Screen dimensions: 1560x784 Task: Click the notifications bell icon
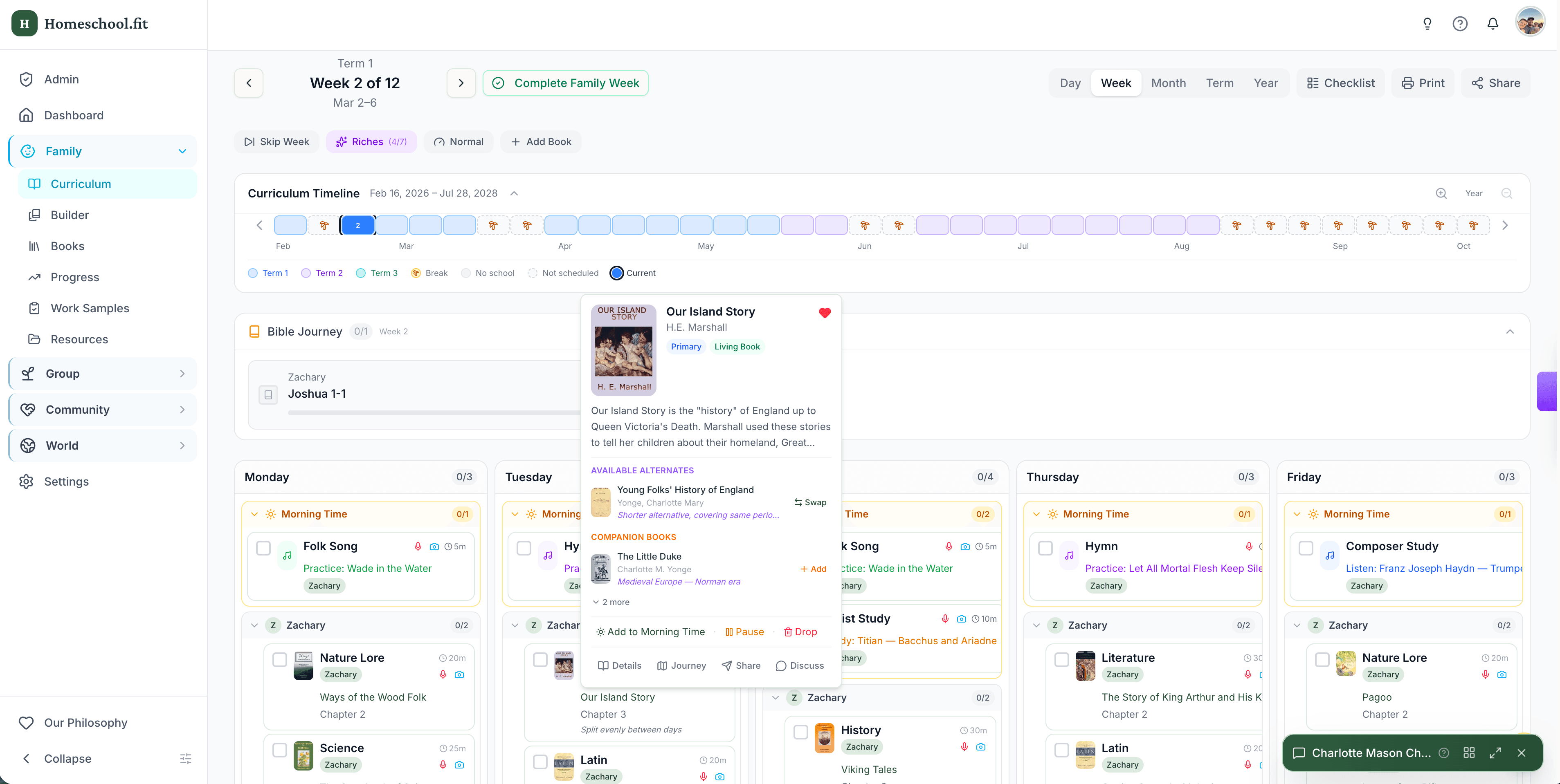pos(1492,24)
